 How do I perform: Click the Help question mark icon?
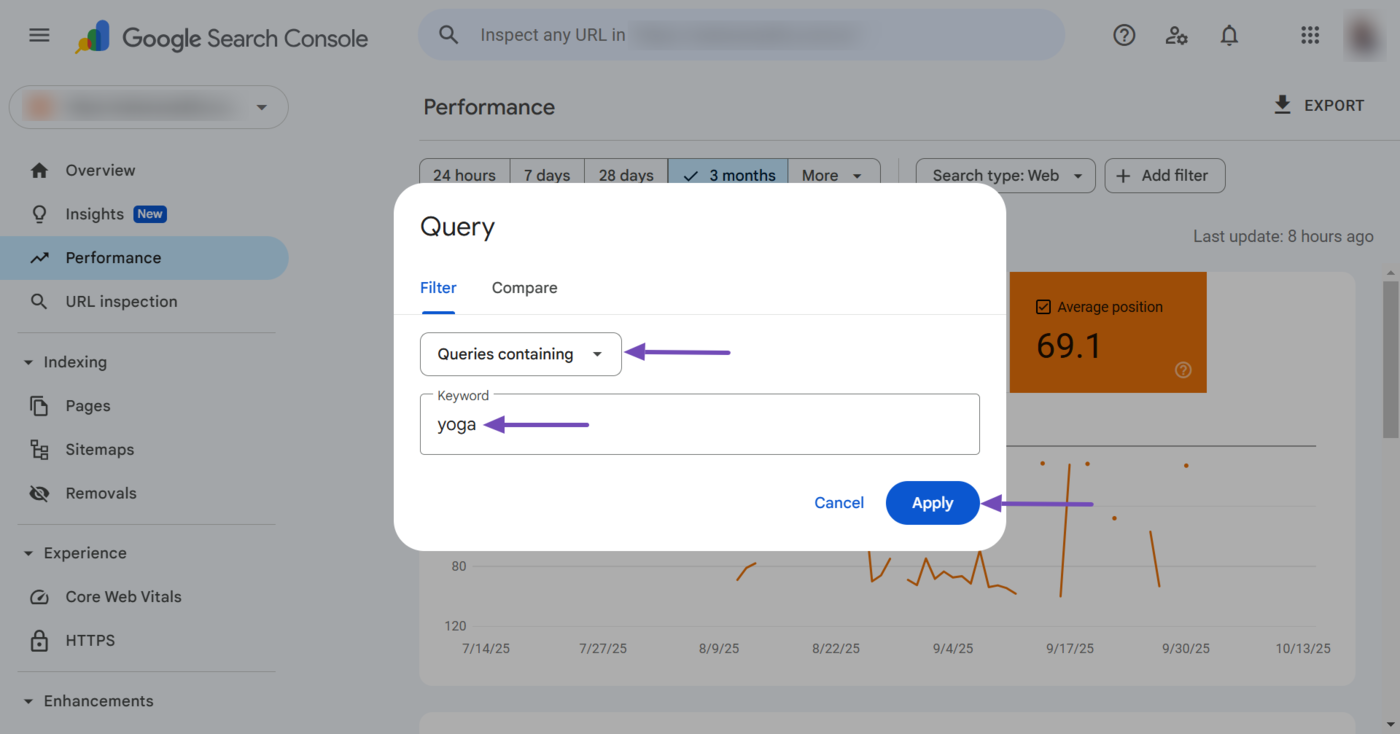click(x=1124, y=36)
